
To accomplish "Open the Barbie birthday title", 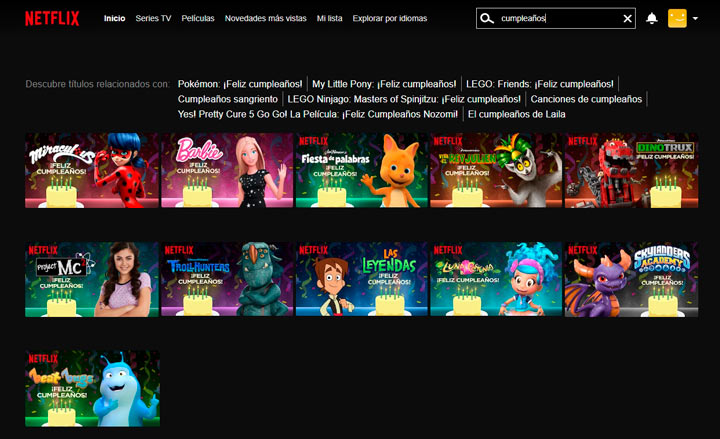I will click(227, 170).
